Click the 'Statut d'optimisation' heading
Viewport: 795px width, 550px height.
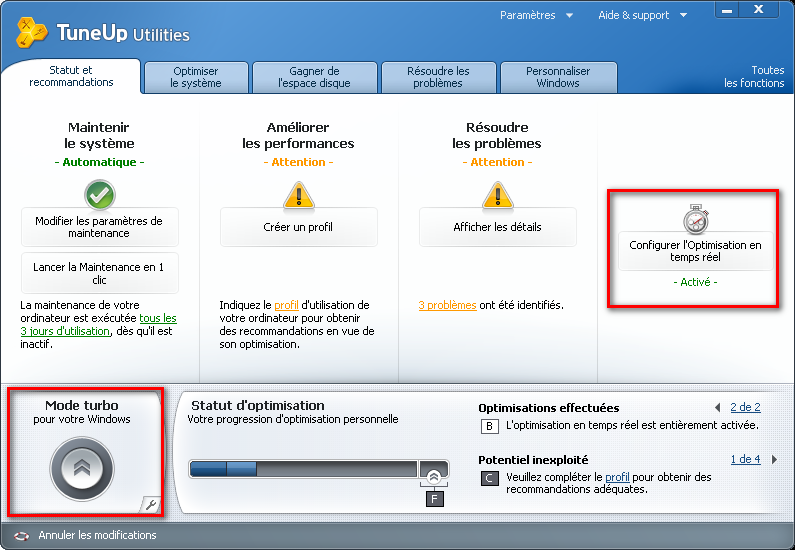pos(258,406)
